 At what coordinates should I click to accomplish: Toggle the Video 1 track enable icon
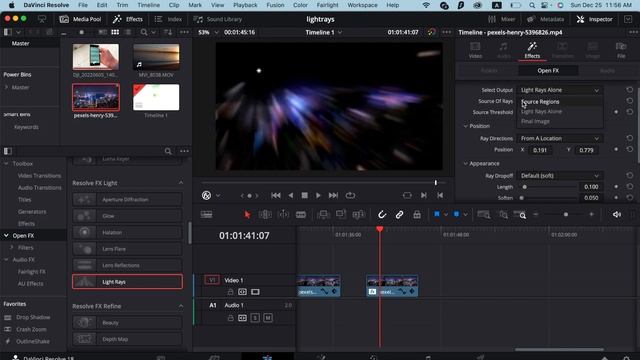click(x=255, y=292)
